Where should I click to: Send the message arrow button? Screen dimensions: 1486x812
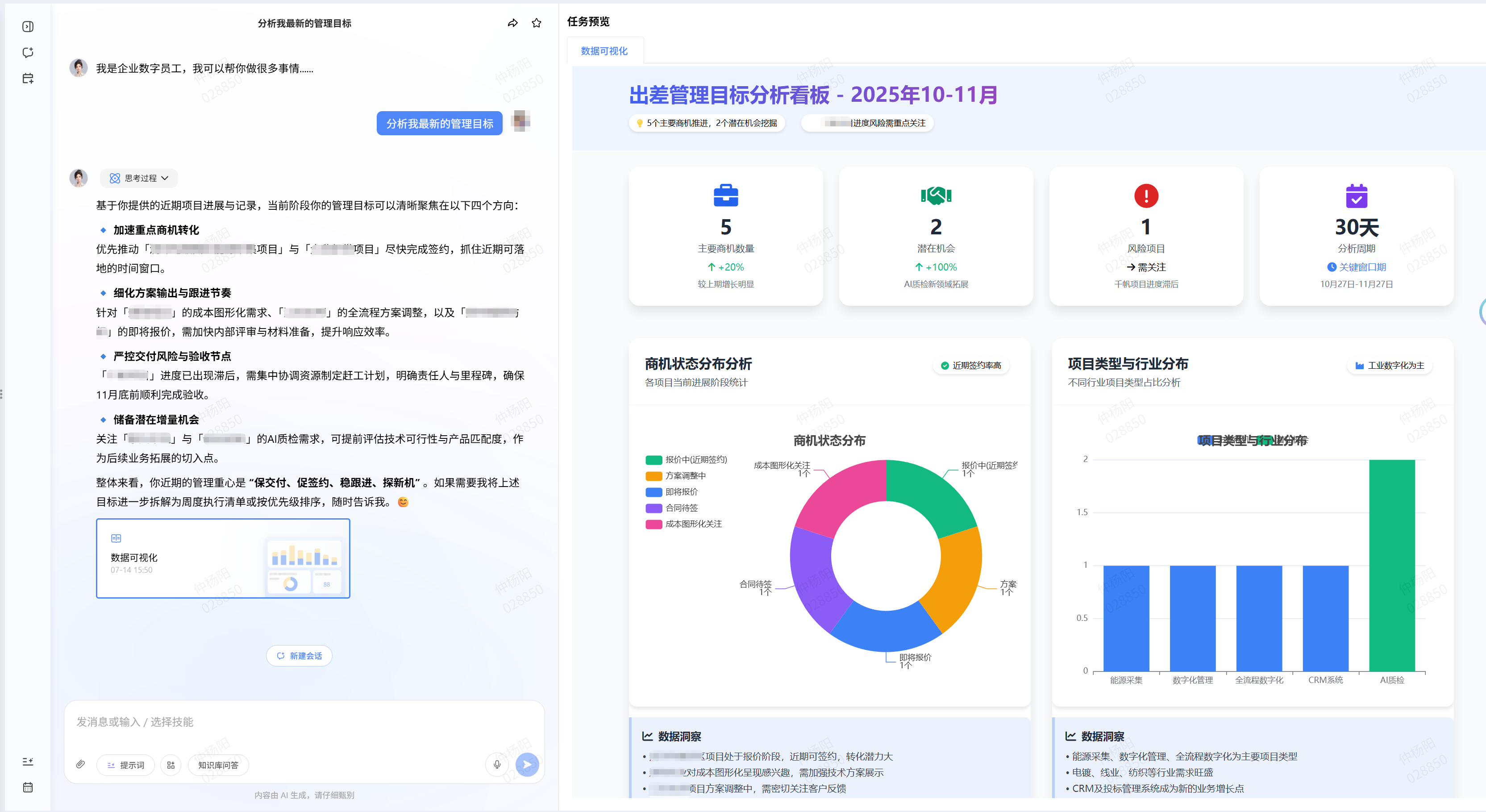[527, 765]
